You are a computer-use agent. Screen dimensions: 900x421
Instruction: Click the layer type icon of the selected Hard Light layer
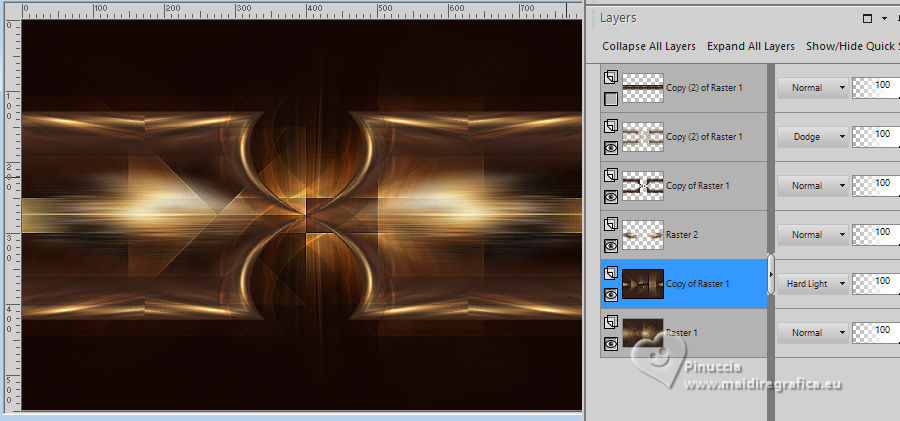[610, 273]
